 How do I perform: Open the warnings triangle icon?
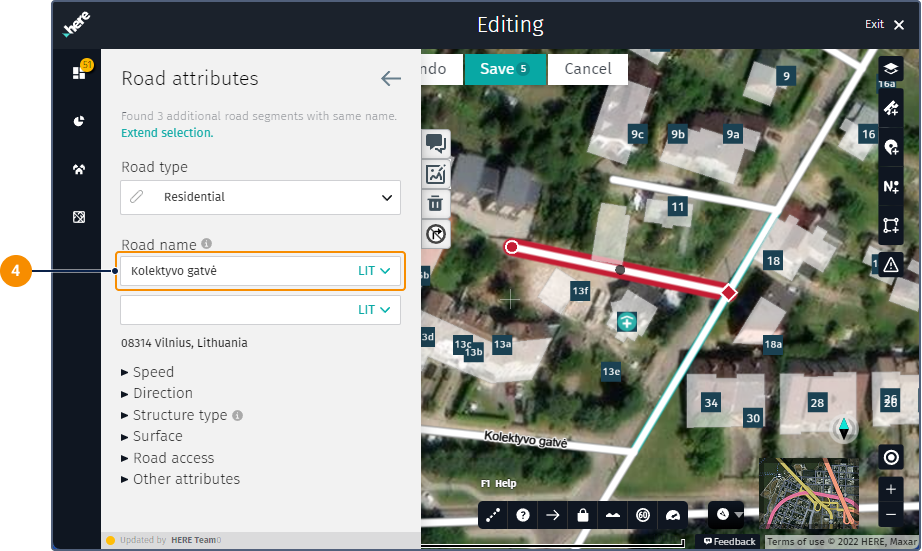pyautogui.click(x=891, y=265)
